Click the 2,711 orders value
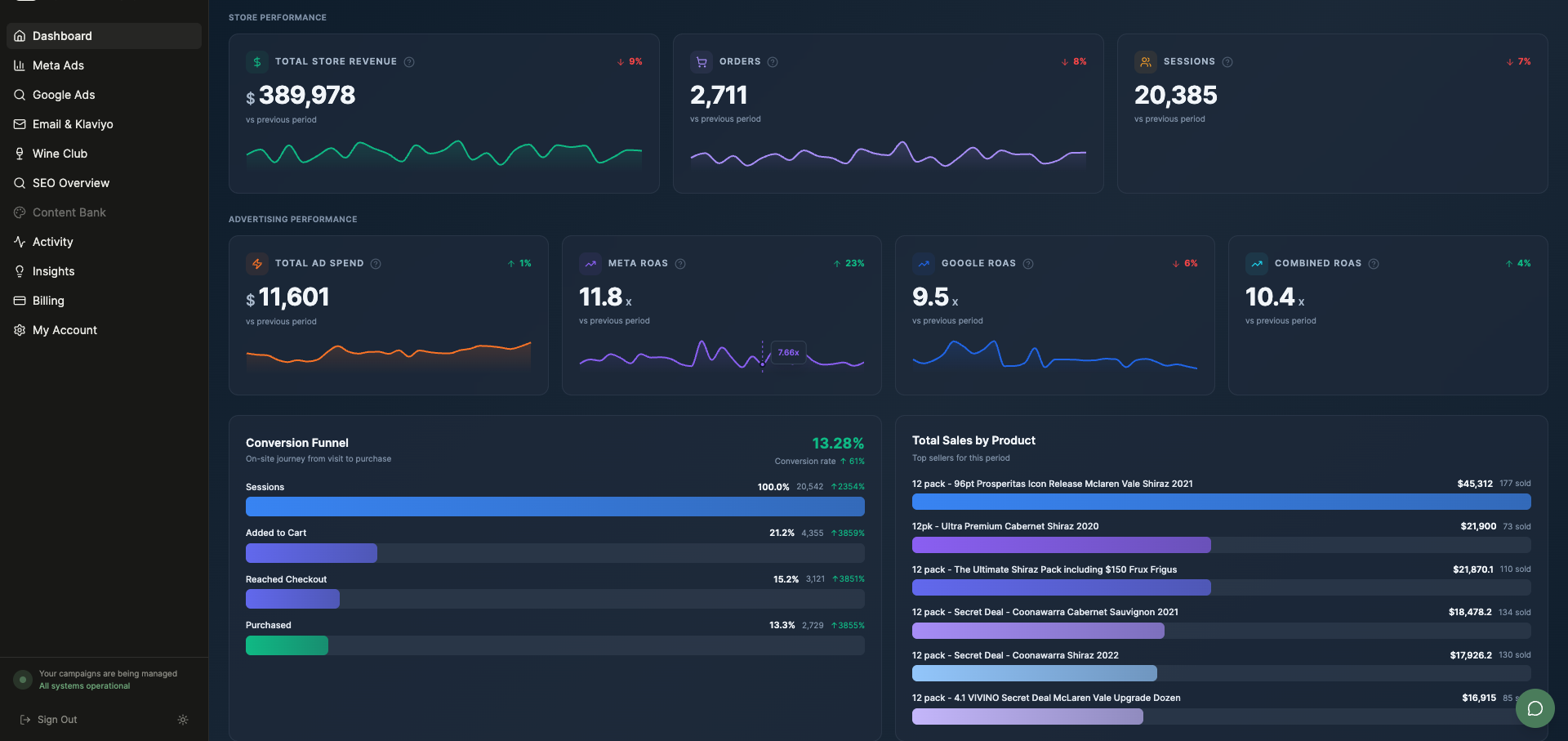 [x=719, y=96]
